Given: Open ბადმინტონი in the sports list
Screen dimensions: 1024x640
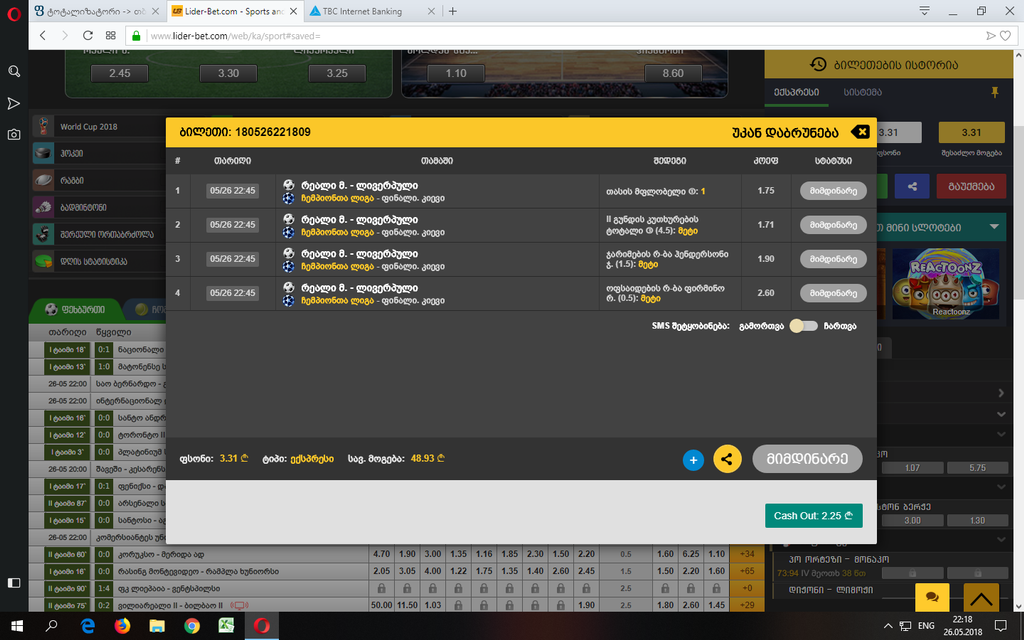Looking at the screenshot, I should tap(98, 207).
